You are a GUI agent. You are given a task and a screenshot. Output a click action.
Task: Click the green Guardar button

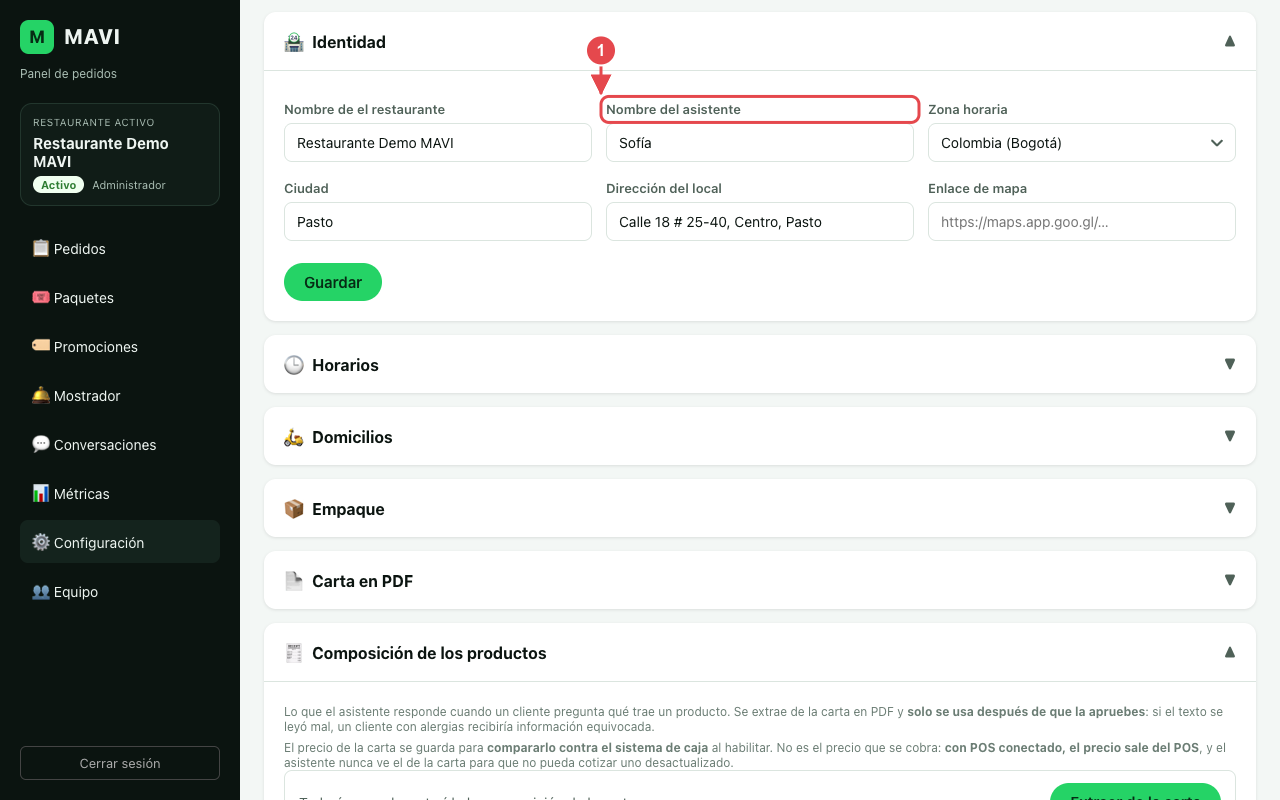click(x=333, y=282)
